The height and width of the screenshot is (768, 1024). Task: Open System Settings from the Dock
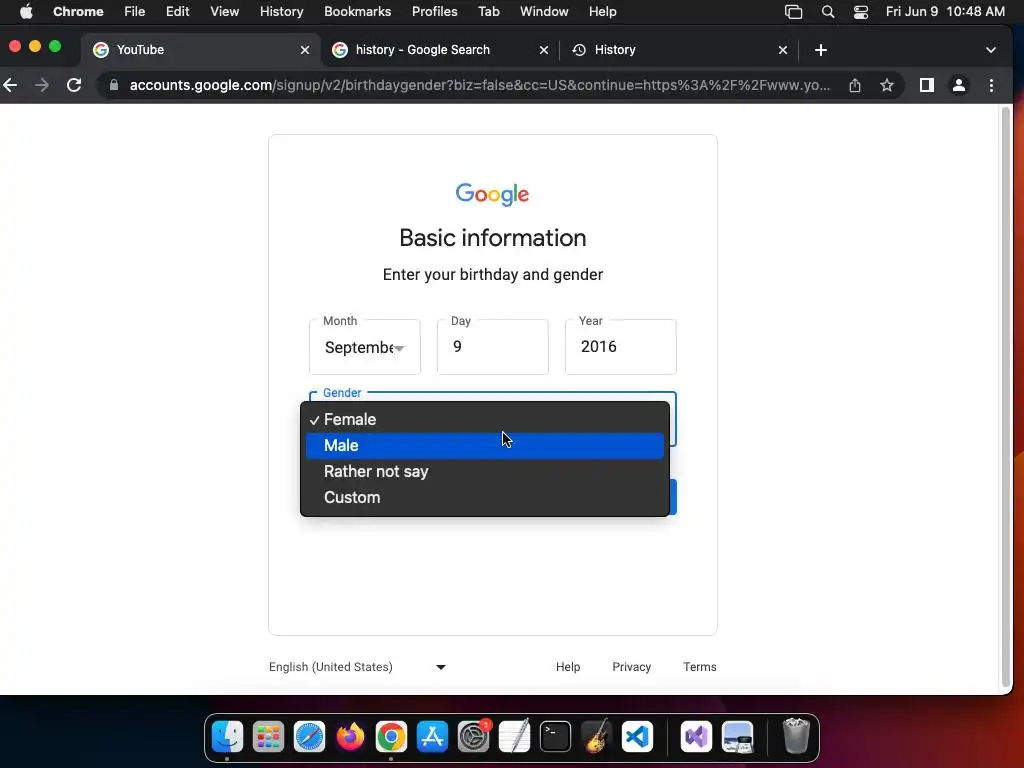473,737
